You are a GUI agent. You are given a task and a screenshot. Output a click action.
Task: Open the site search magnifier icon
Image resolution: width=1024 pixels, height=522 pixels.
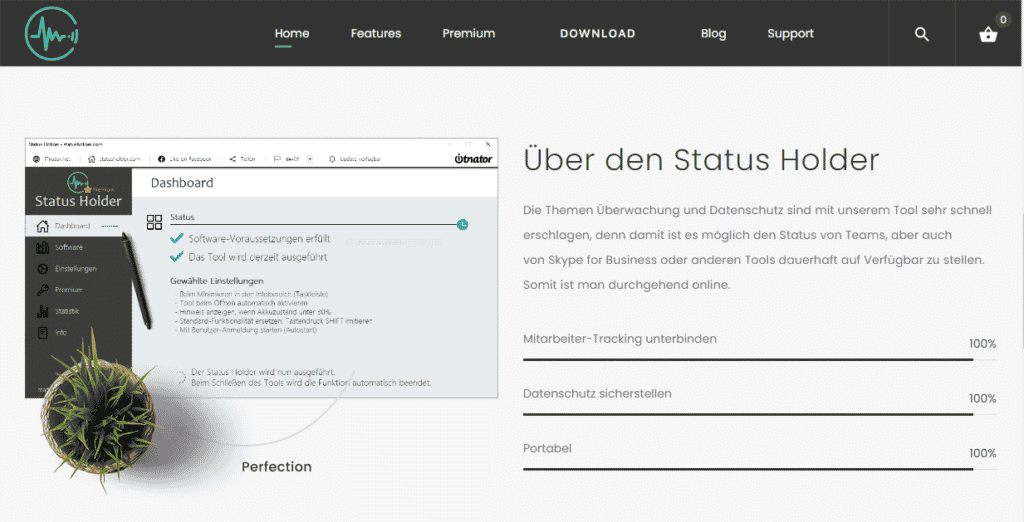pos(921,34)
